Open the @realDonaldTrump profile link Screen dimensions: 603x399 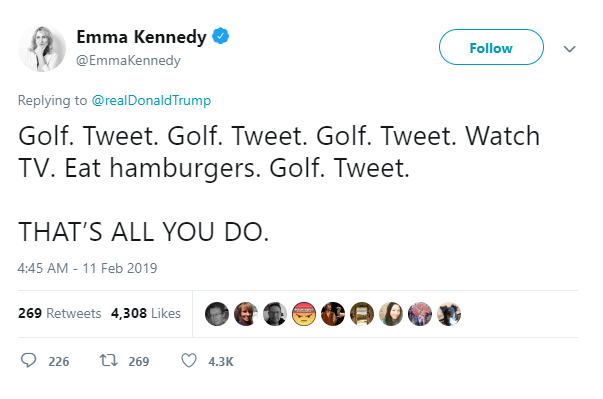click(x=151, y=100)
